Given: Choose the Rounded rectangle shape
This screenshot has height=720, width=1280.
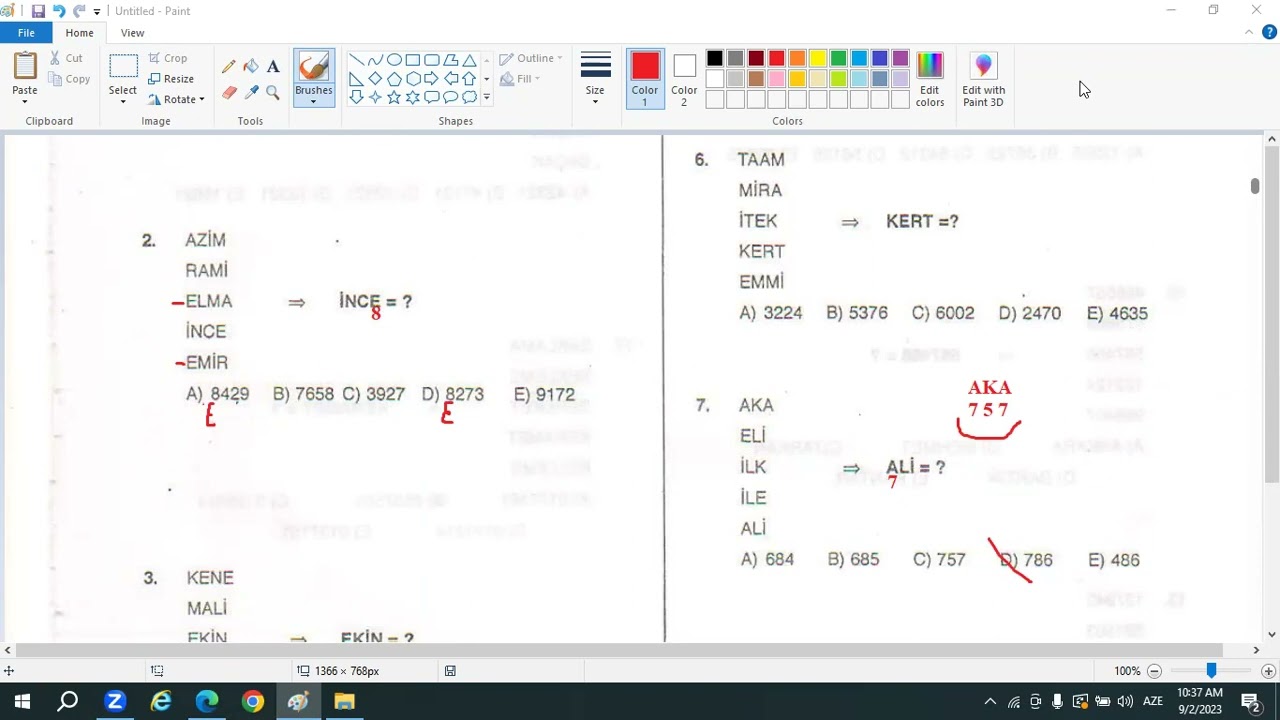Looking at the screenshot, I should [432, 60].
